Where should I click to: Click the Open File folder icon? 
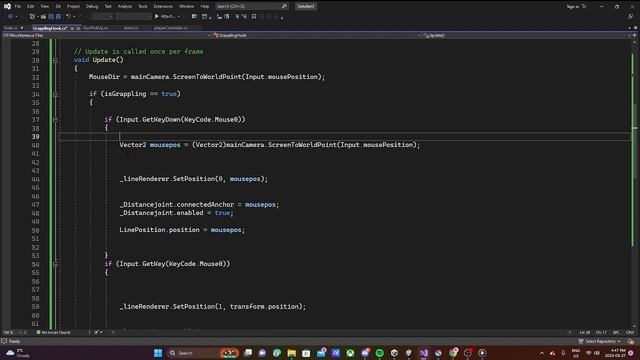pyautogui.click(x=43, y=16)
